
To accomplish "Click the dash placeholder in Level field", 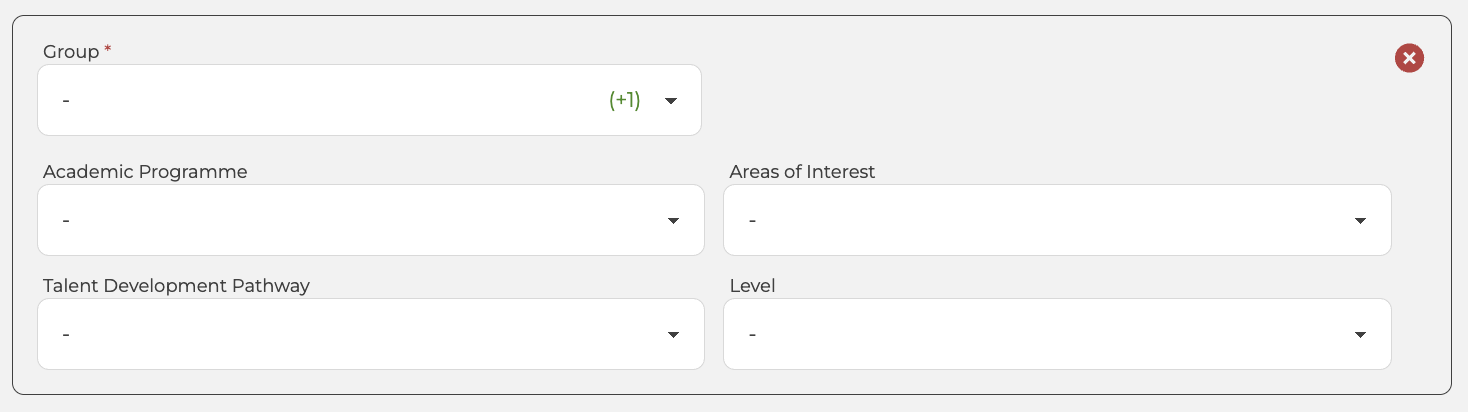I will pyautogui.click(x=752, y=335).
